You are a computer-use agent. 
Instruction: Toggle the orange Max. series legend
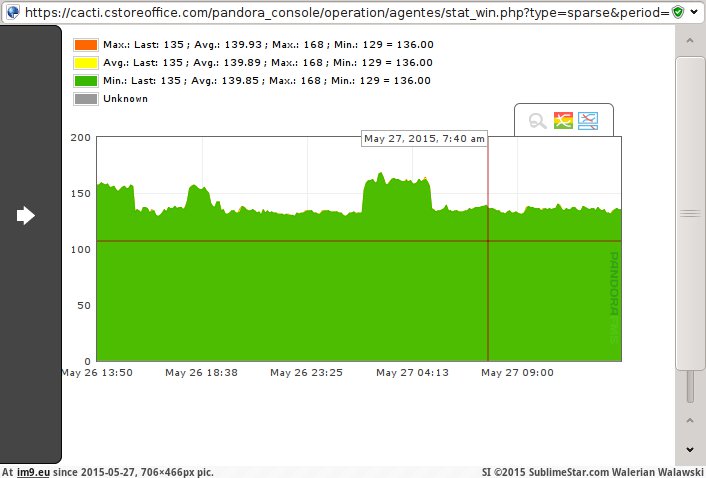point(85,45)
